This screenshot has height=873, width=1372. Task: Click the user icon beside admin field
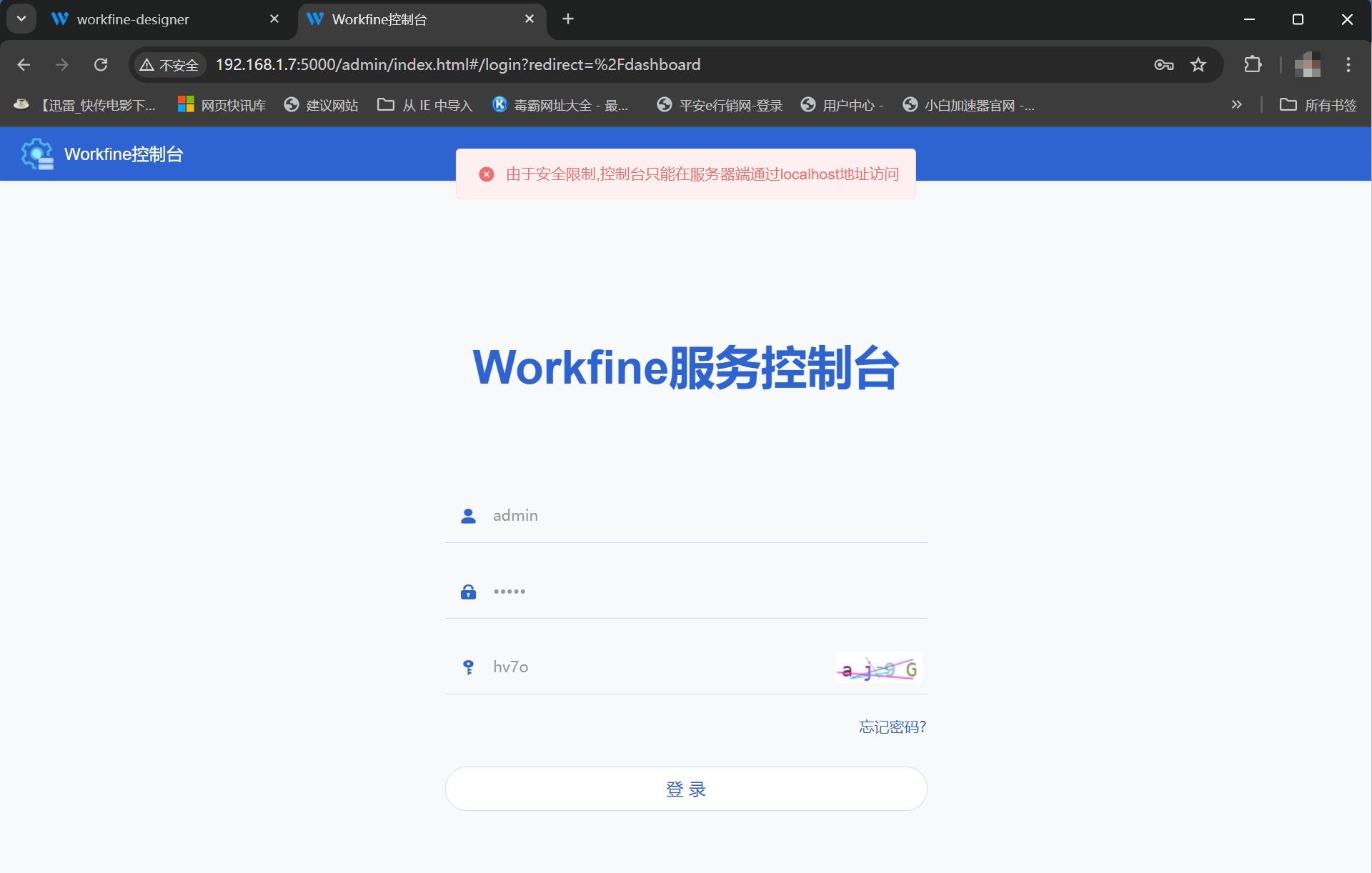468,516
